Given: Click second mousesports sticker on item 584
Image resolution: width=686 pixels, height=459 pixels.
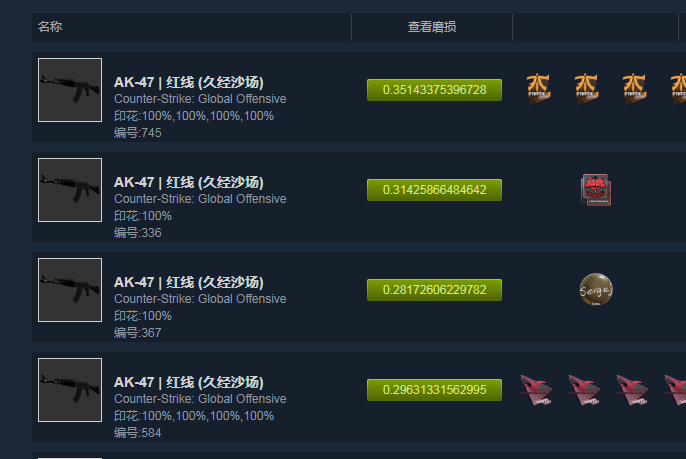Looking at the screenshot, I should [x=585, y=390].
